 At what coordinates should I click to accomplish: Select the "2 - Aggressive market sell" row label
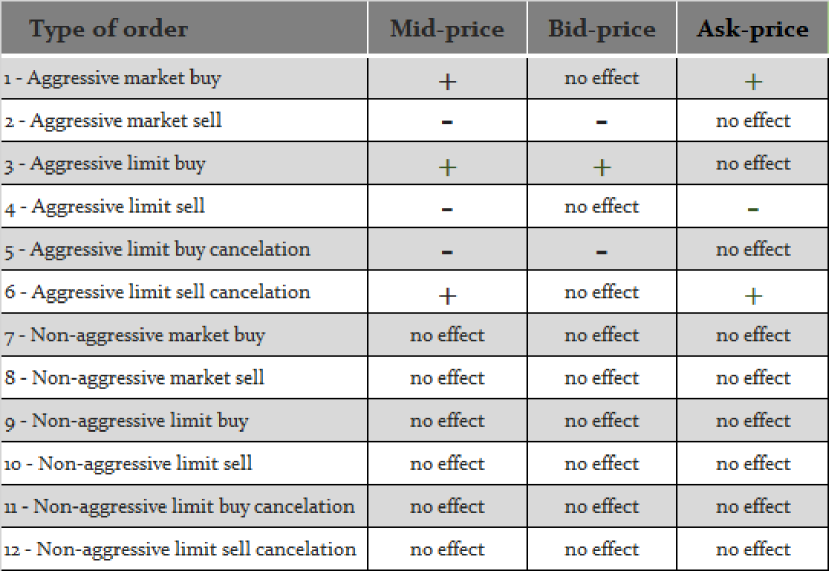coord(112,121)
